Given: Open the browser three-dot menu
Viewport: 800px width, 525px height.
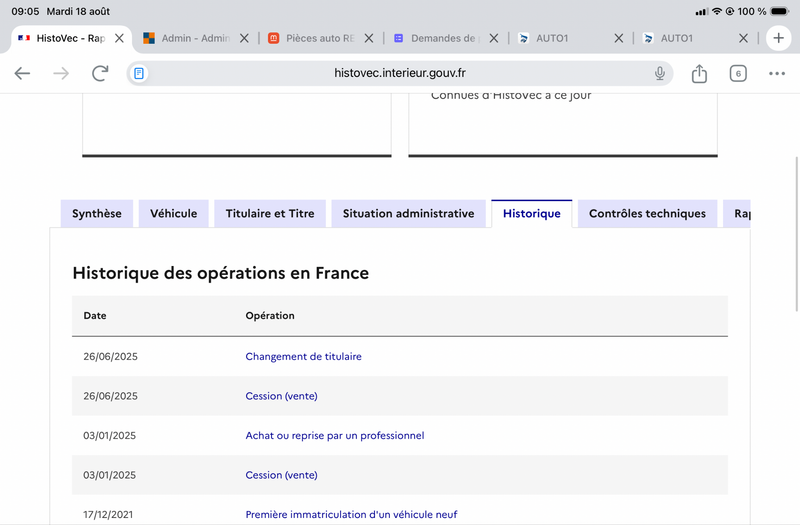Looking at the screenshot, I should tap(777, 73).
